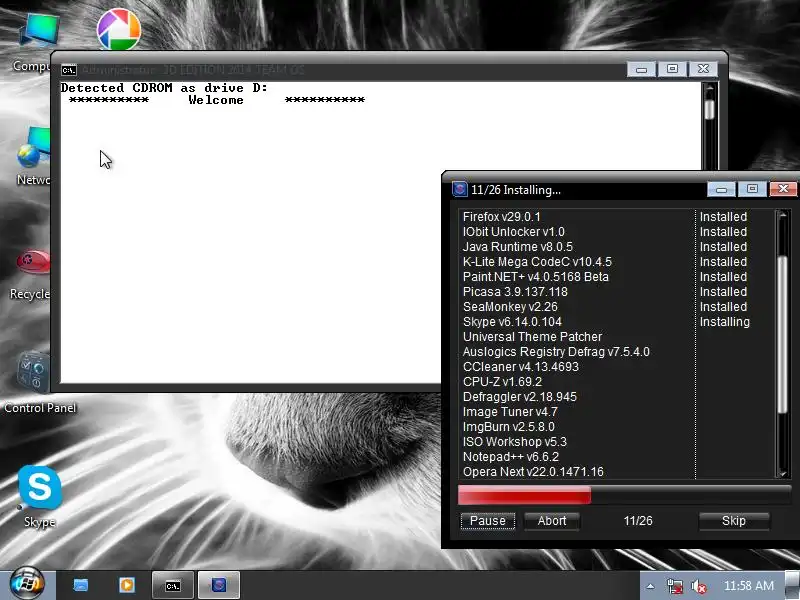
Task: Switch to the command prompt taskbar button
Action: (173, 585)
